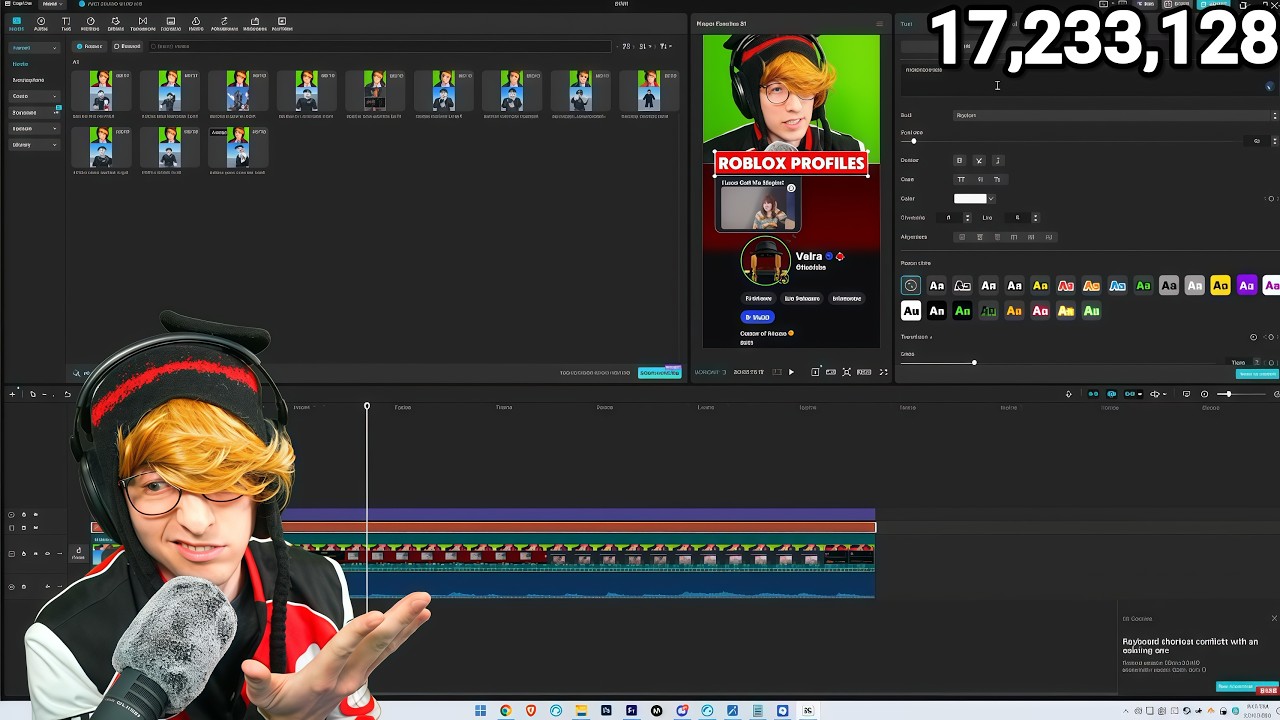Open the preview panel hamburger menu
This screenshot has height=720, width=1280.
pos(880,24)
